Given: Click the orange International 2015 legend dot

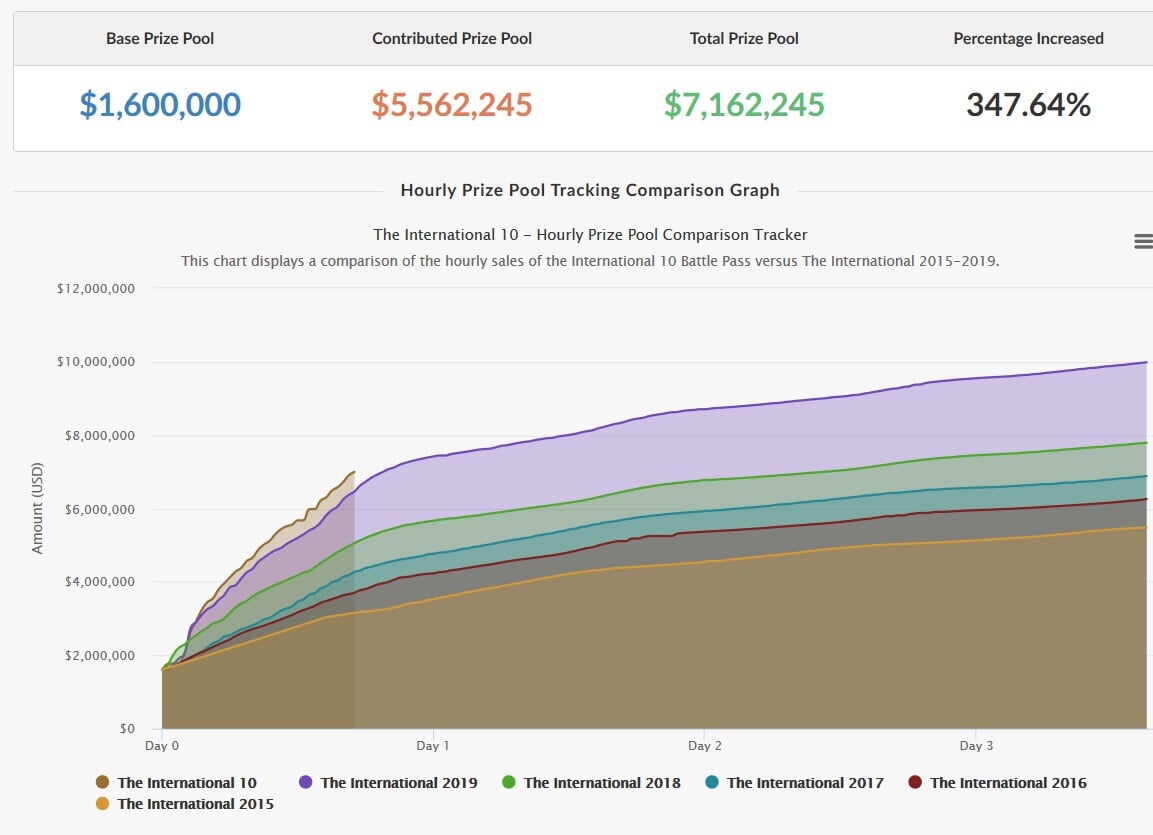Looking at the screenshot, I should pyautogui.click(x=102, y=803).
